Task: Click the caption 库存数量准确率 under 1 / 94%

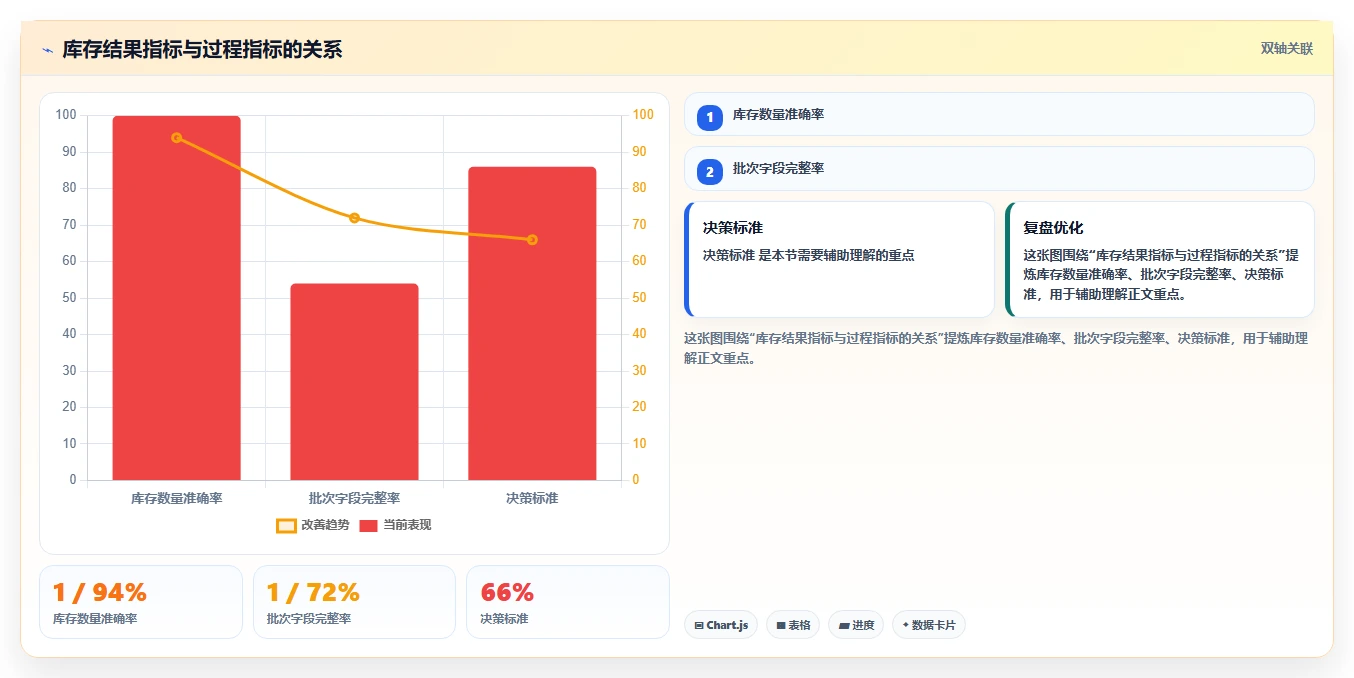Action: pyautogui.click(x=95, y=619)
